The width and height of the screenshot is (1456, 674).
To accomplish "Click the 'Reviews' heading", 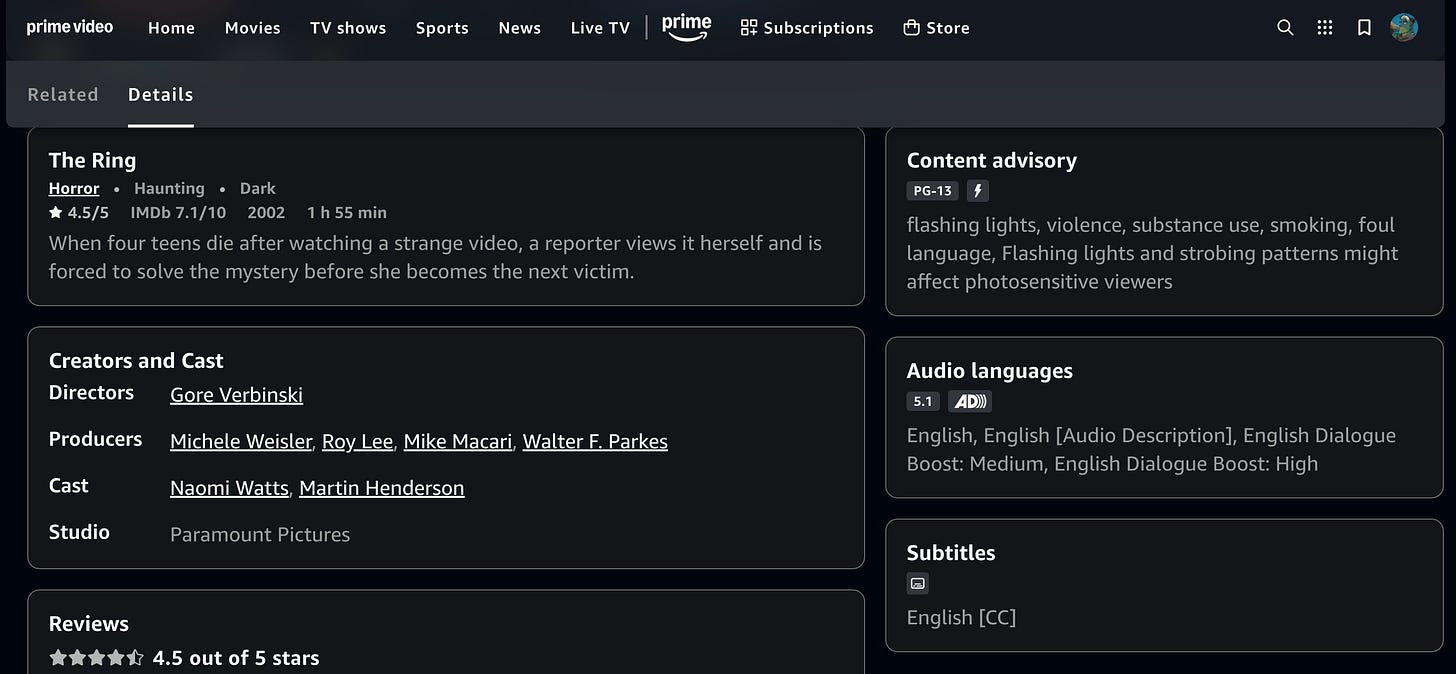I will coord(89,623).
